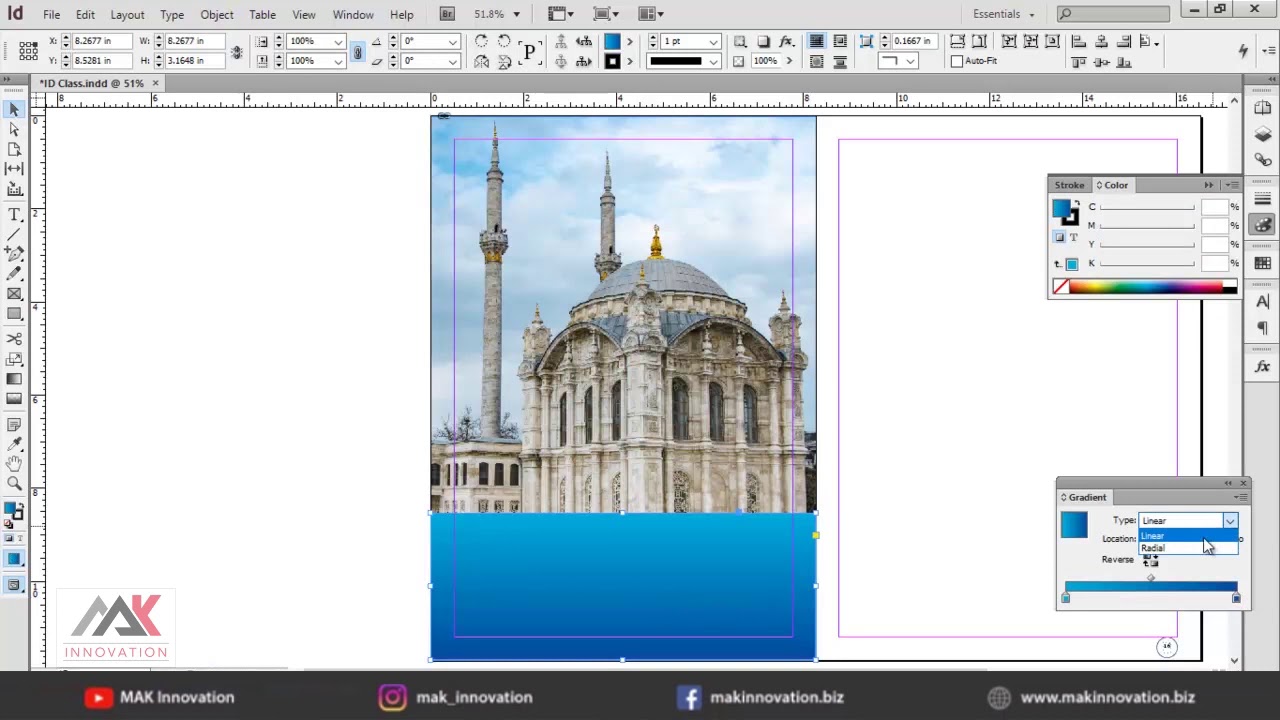Select the Zoom tool
Image resolution: width=1280 pixels, height=720 pixels.
click(14, 484)
